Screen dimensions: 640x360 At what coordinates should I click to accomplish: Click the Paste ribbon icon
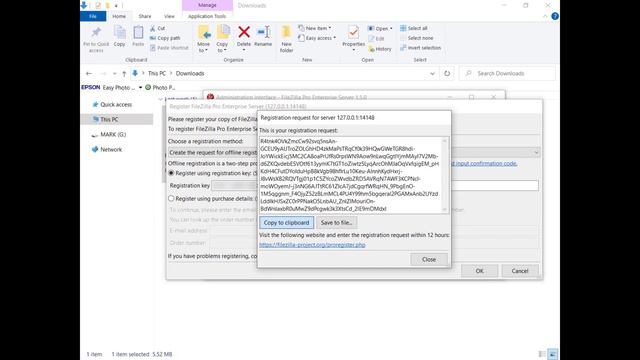coord(138,37)
